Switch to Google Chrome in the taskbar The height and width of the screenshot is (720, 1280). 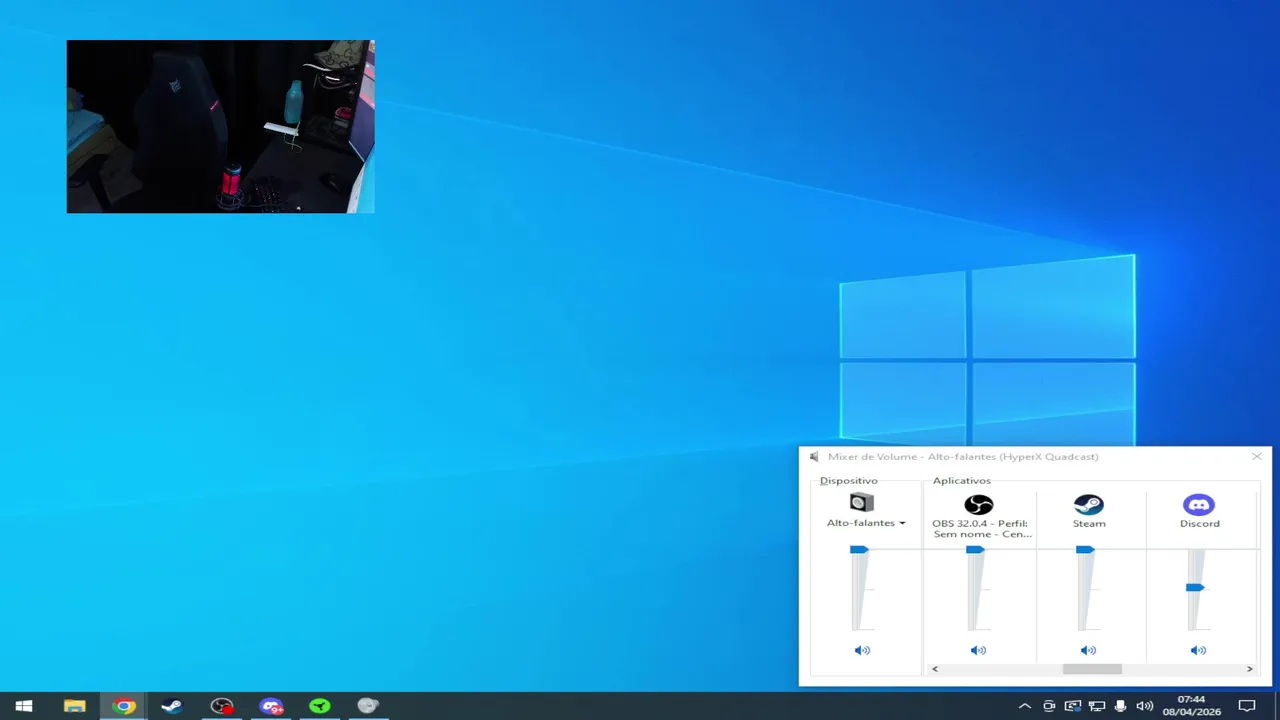[124, 706]
